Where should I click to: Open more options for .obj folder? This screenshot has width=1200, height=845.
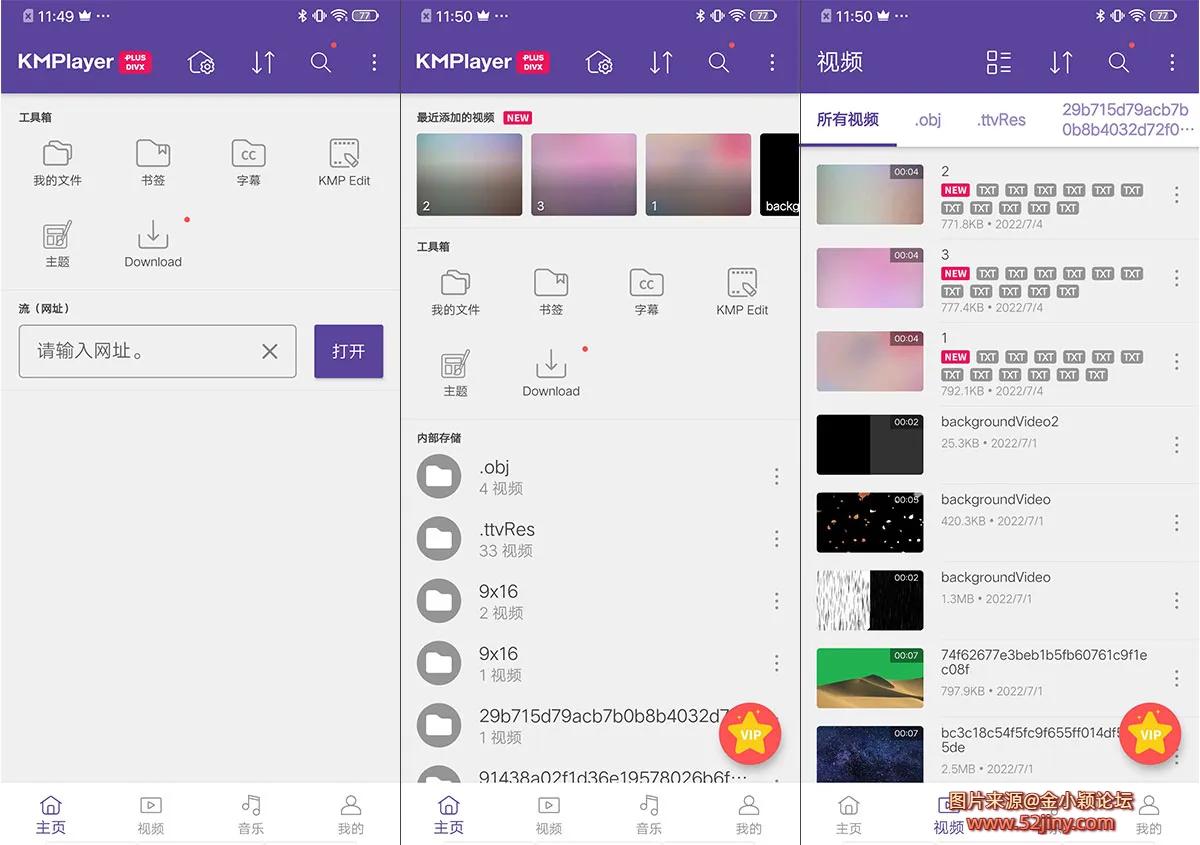(776, 477)
